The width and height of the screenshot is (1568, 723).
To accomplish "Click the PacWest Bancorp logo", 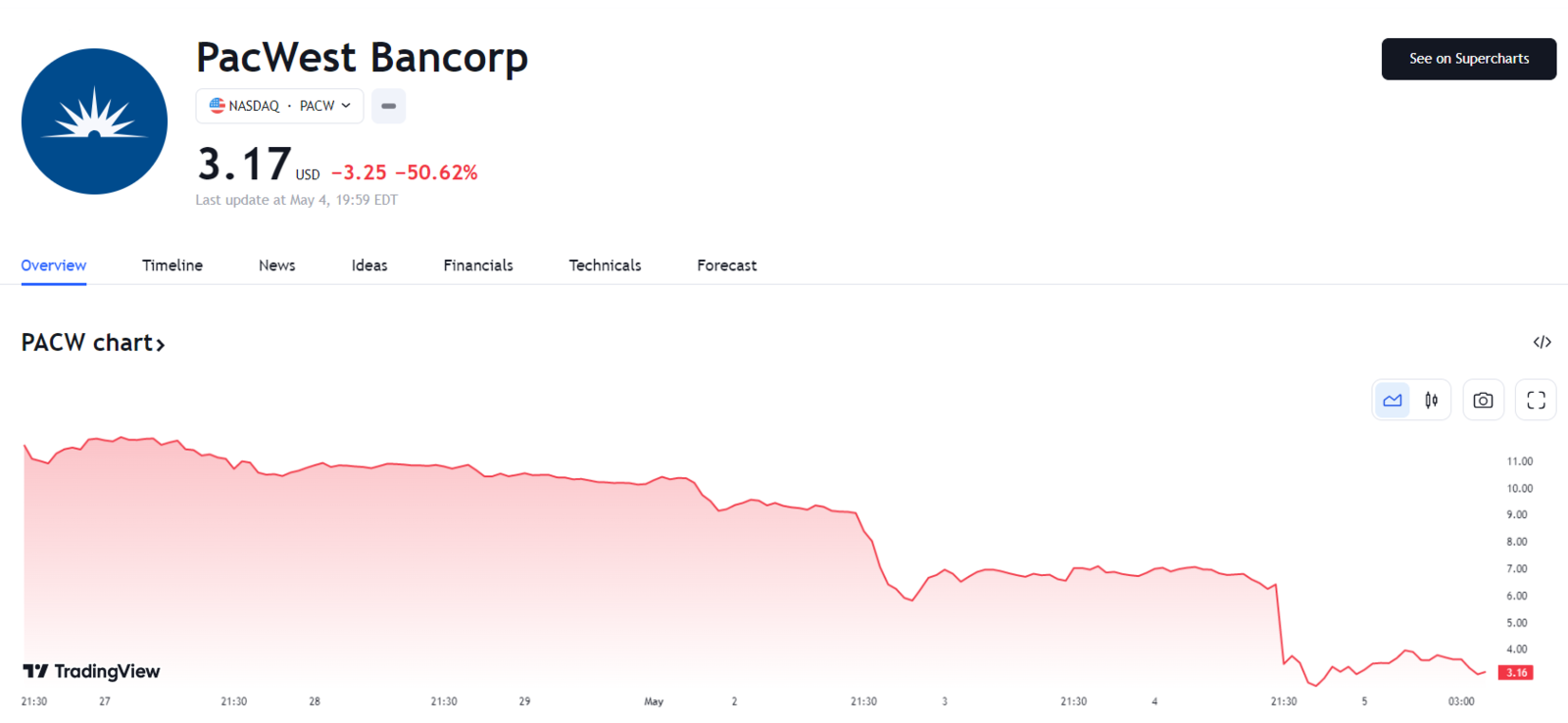I will (94, 121).
